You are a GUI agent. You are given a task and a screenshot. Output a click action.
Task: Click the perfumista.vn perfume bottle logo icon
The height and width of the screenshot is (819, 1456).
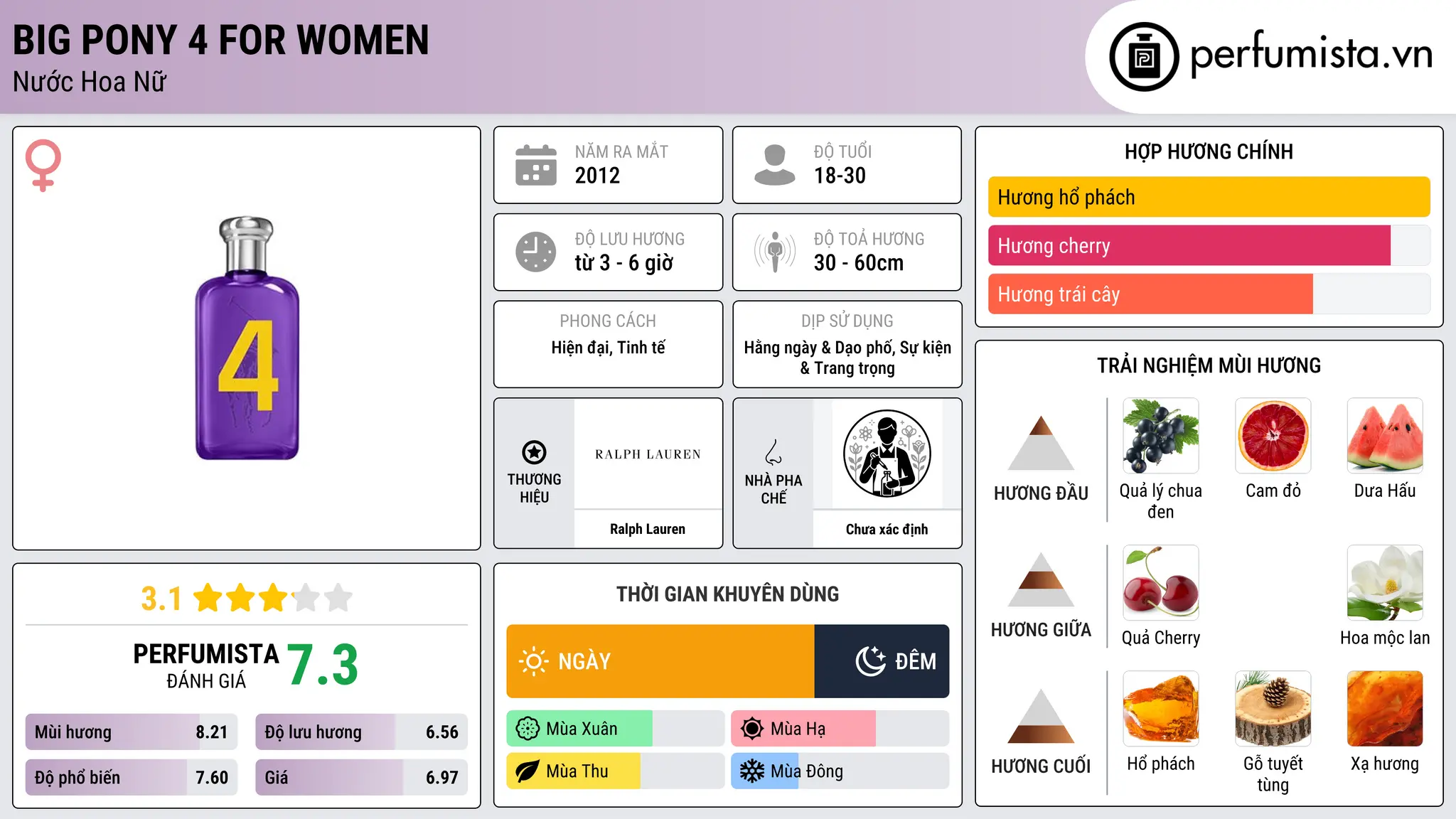pos(1144,57)
